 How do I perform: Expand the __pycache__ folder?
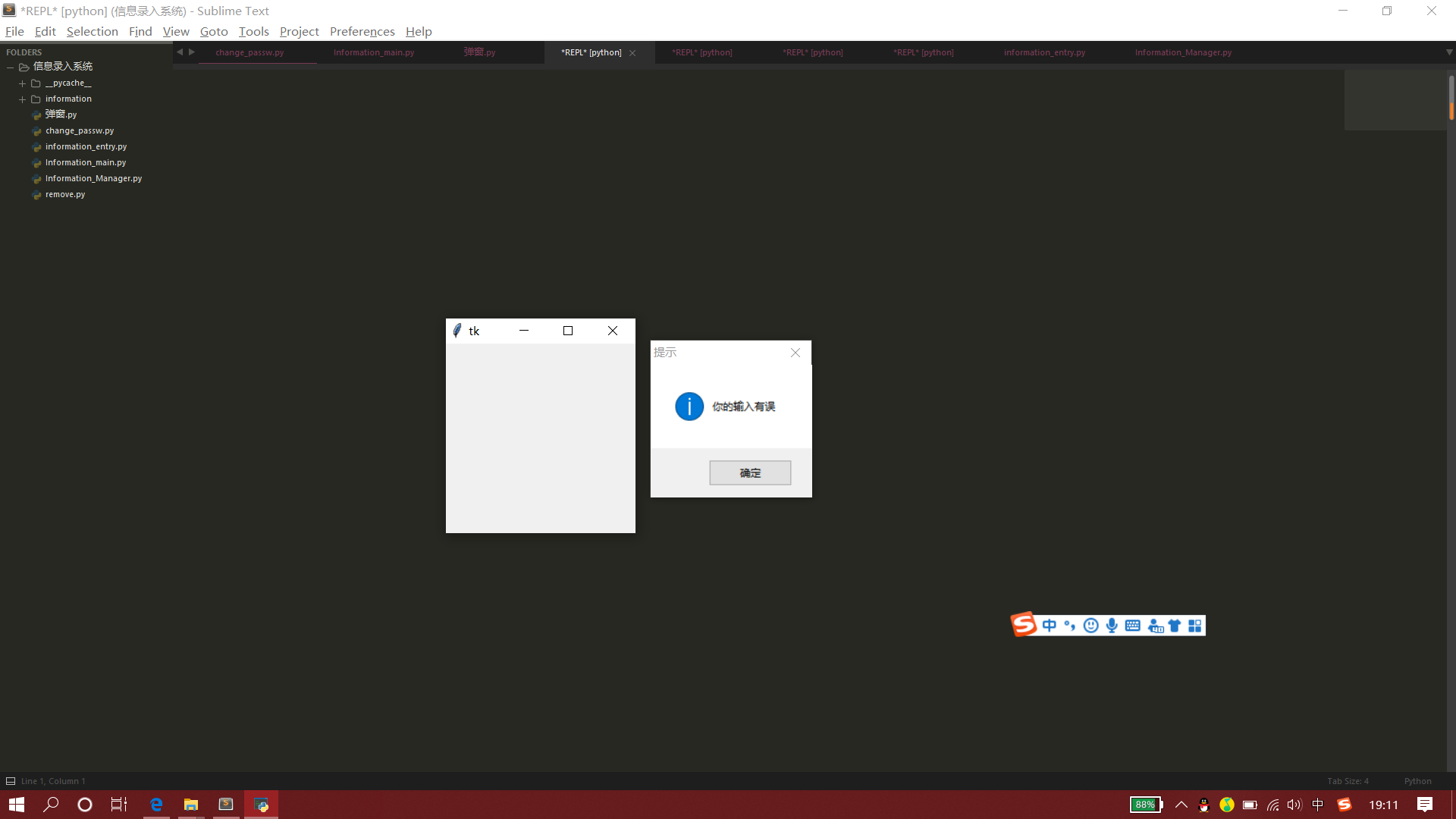tap(22, 83)
